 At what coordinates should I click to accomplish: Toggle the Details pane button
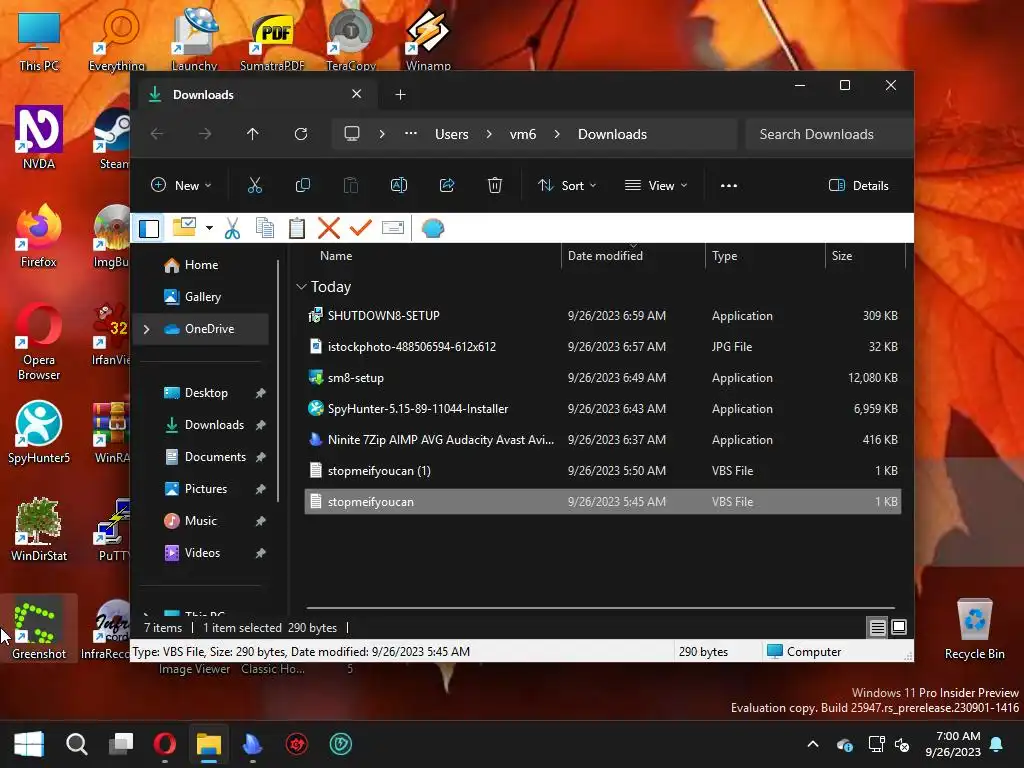click(859, 185)
